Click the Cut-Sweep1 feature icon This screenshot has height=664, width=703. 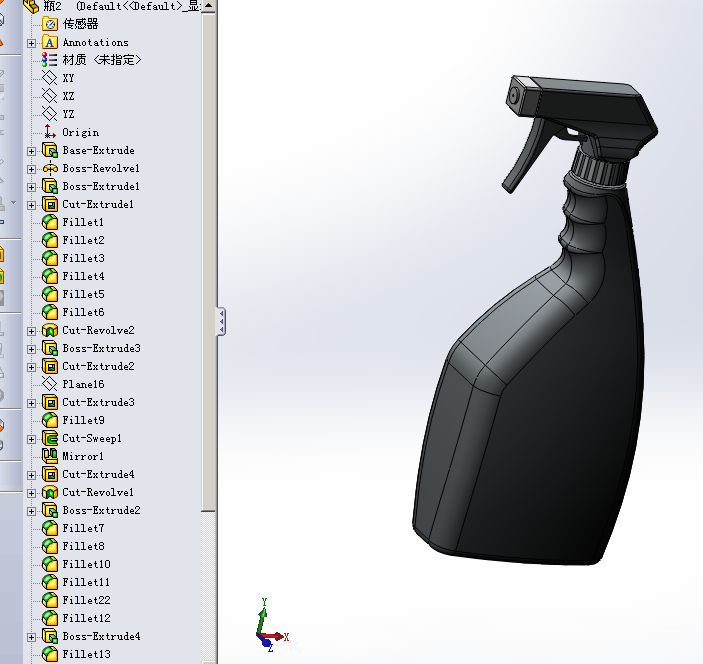point(50,438)
